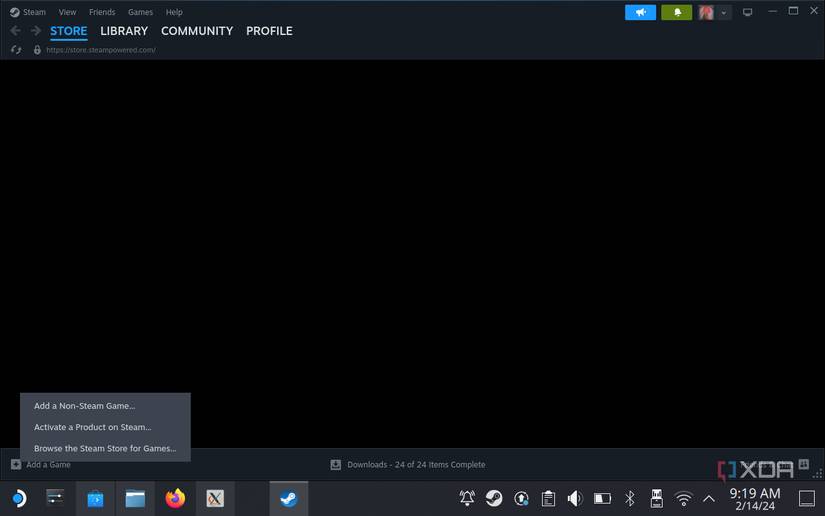Click the updates tray icon
Screen dimensions: 825x516
coord(521,498)
